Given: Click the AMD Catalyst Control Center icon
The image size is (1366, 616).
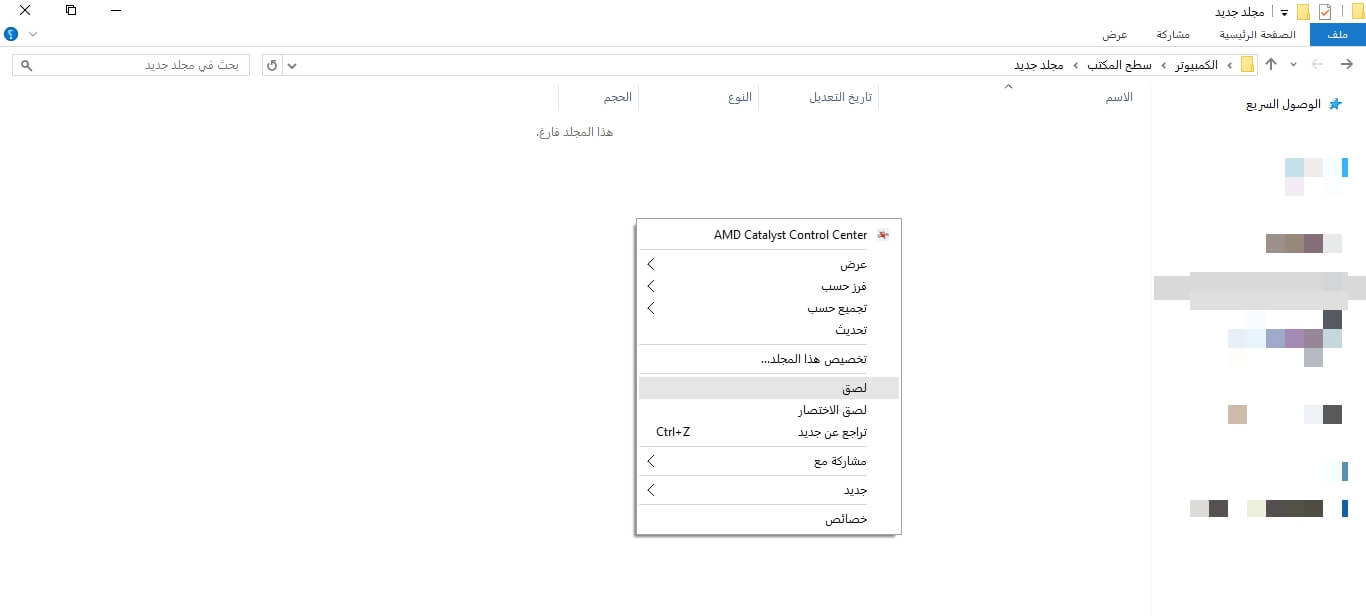Looking at the screenshot, I should [x=883, y=235].
